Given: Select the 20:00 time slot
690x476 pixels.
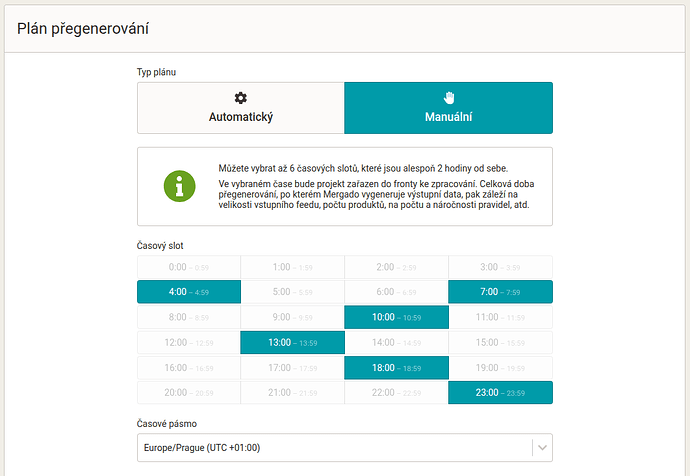Looking at the screenshot, I should point(189,392).
